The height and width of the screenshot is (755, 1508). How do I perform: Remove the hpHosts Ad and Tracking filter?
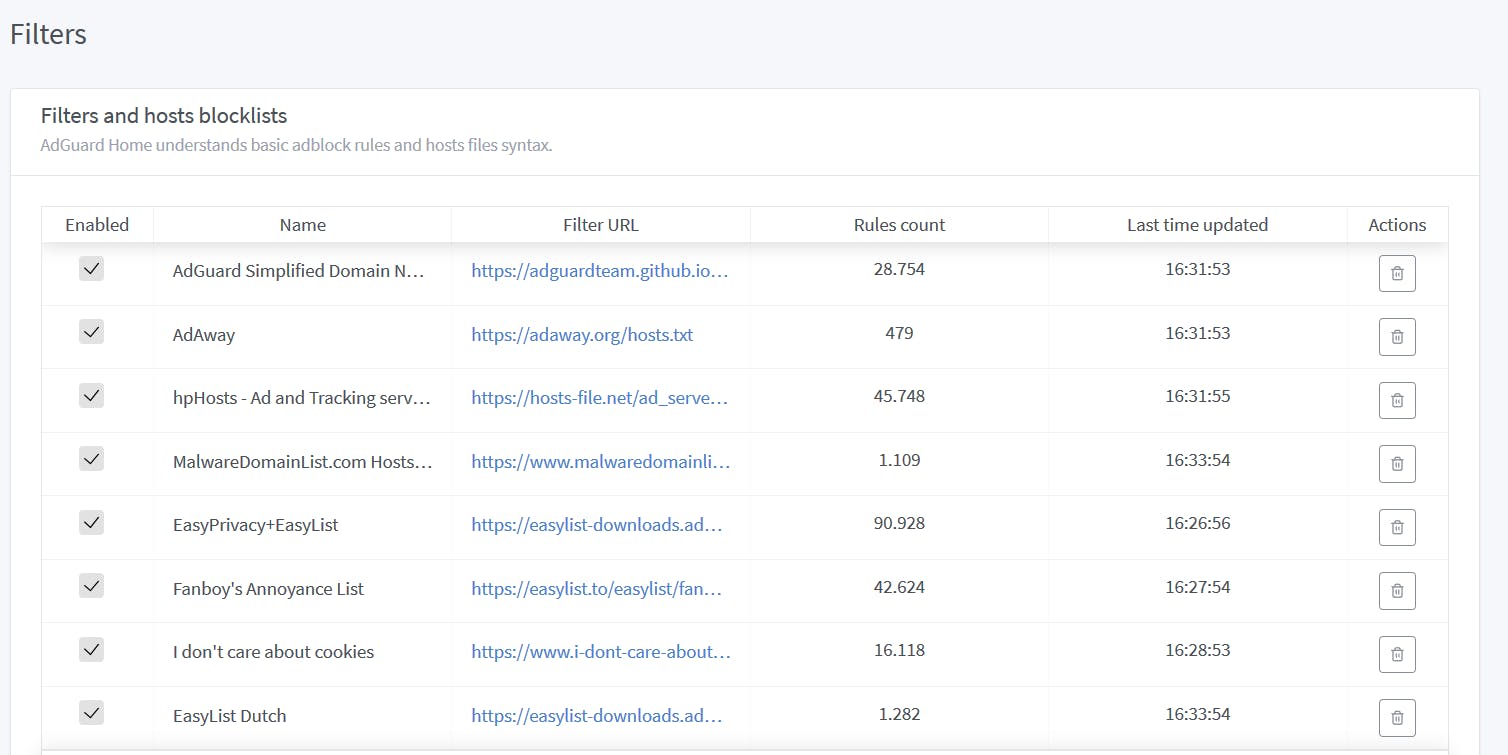point(1397,400)
